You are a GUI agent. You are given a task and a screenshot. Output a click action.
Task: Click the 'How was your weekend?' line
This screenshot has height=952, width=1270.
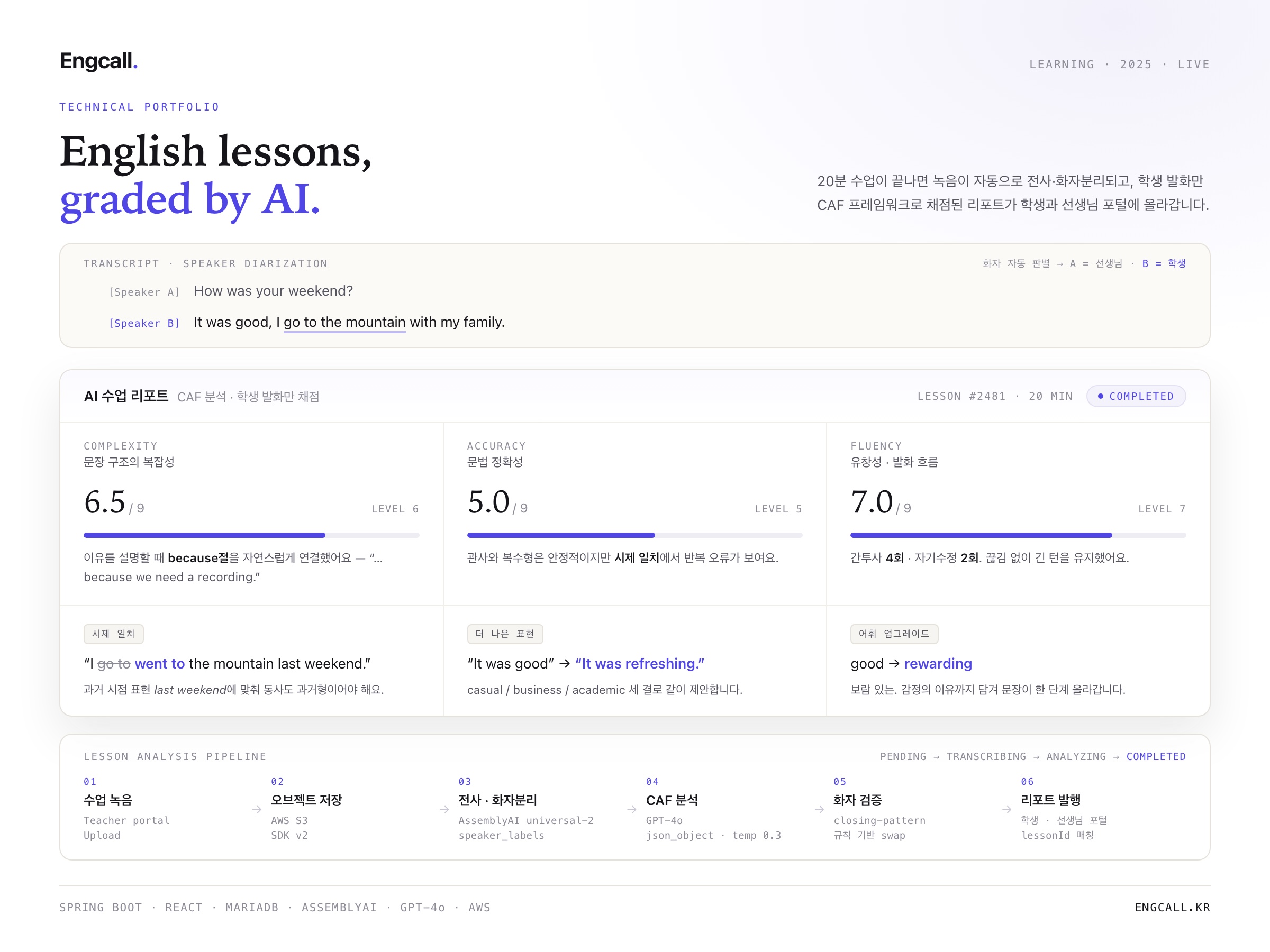pos(273,291)
